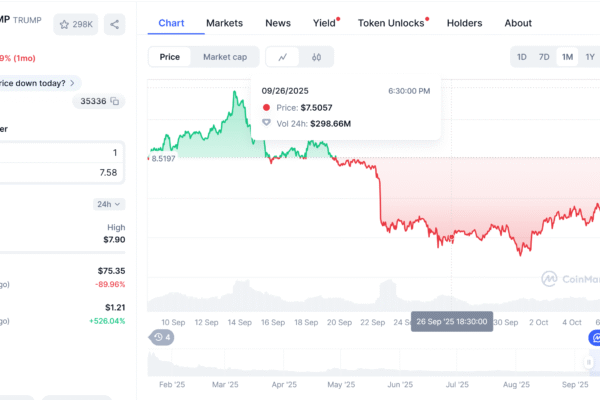Open the 24h timeframe dropdown
Viewport: 600px width, 400px height.
point(103,204)
